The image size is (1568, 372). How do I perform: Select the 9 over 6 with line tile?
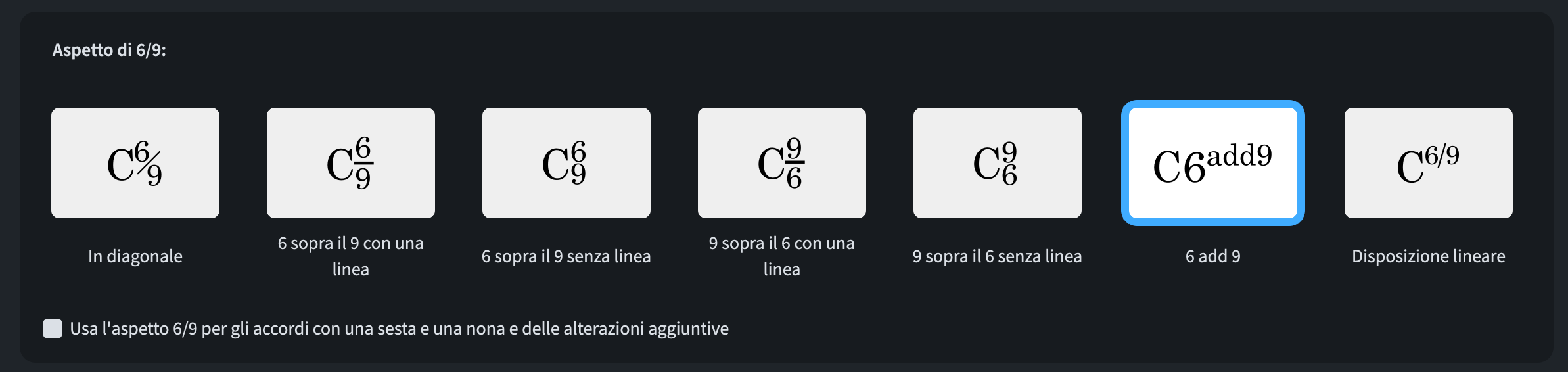pyautogui.click(x=782, y=163)
